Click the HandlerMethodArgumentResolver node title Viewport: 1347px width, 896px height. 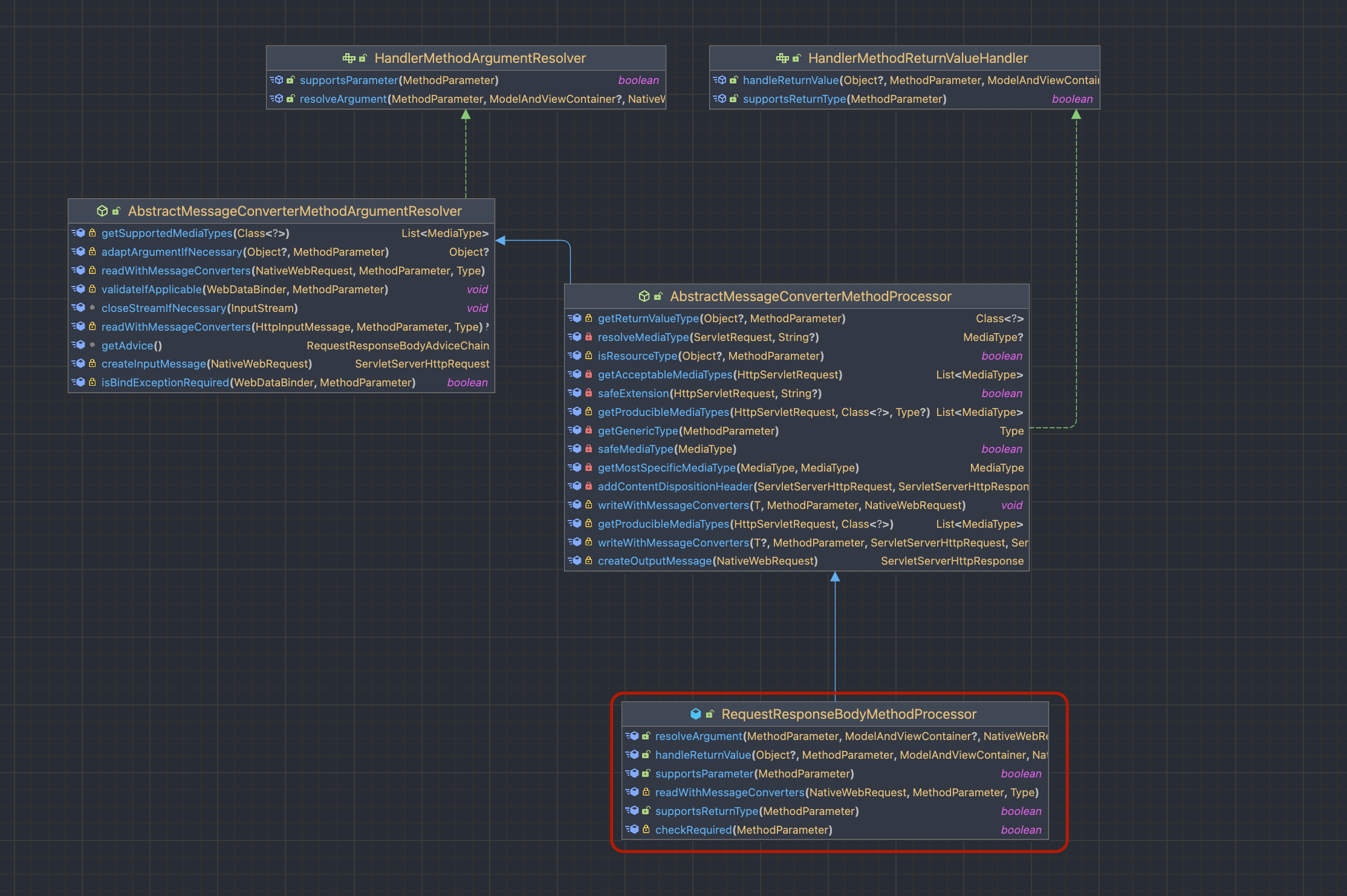click(x=479, y=58)
